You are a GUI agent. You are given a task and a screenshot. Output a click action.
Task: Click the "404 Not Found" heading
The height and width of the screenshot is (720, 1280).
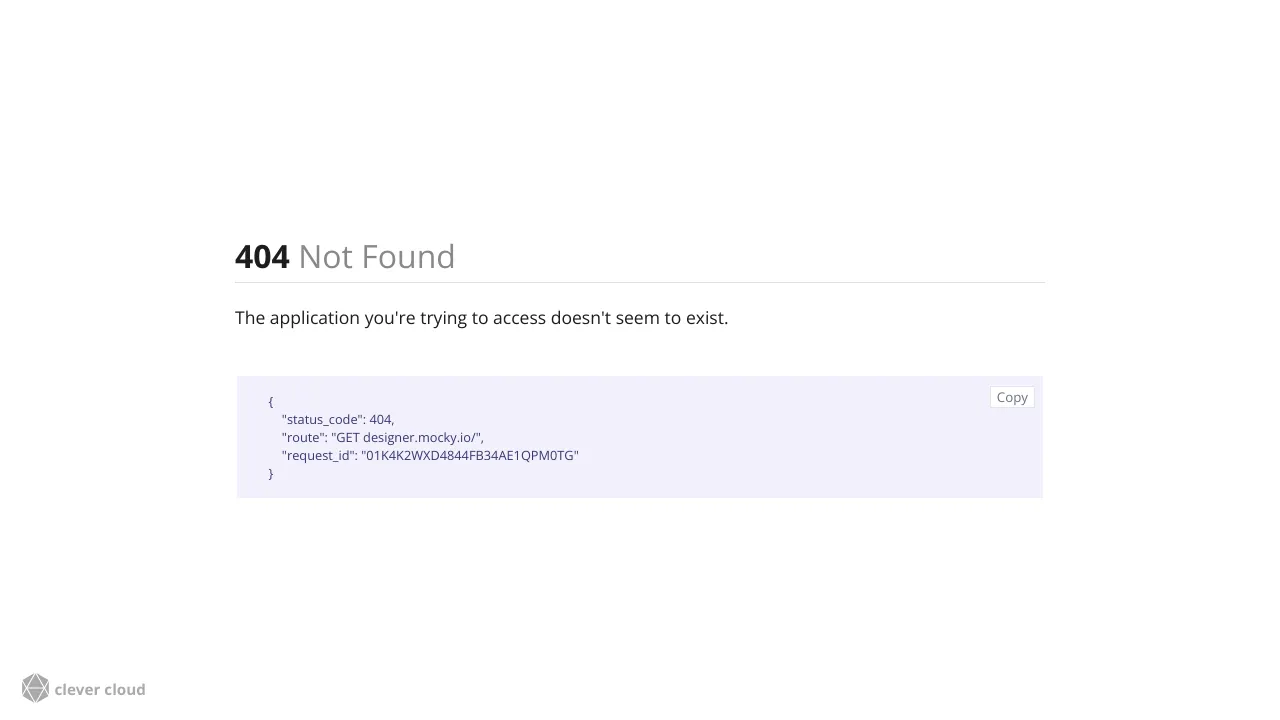(x=345, y=257)
